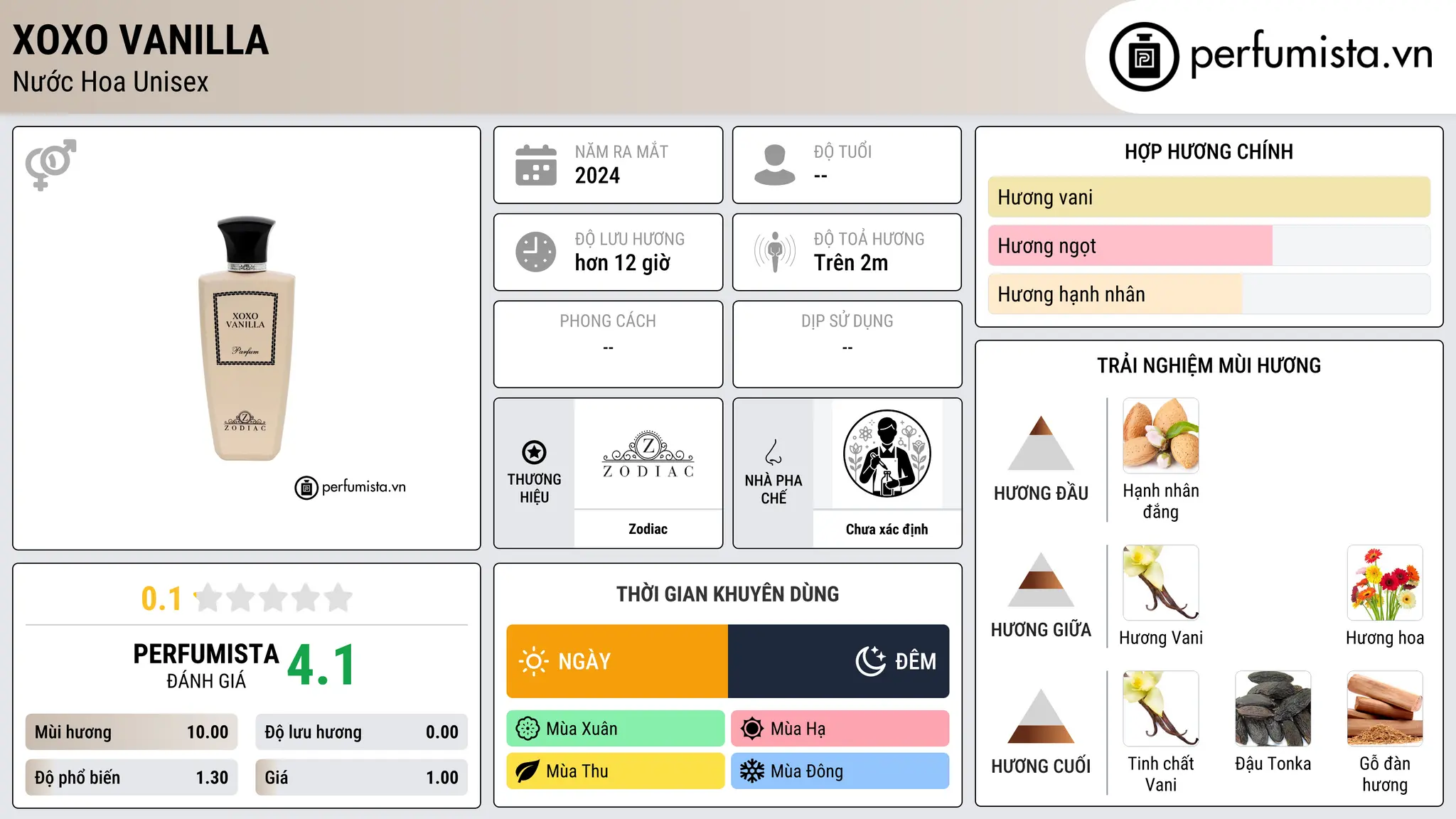Click the nose icon above Nhà pha chế
Viewport: 1456px width, 819px height.
click(x=773, y=452)
